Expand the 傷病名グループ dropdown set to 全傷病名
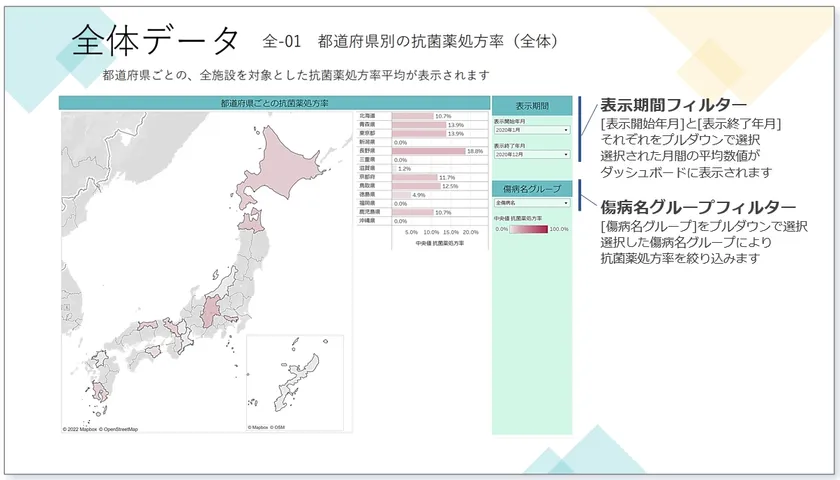The image size is (840, 480). point(531,203)
